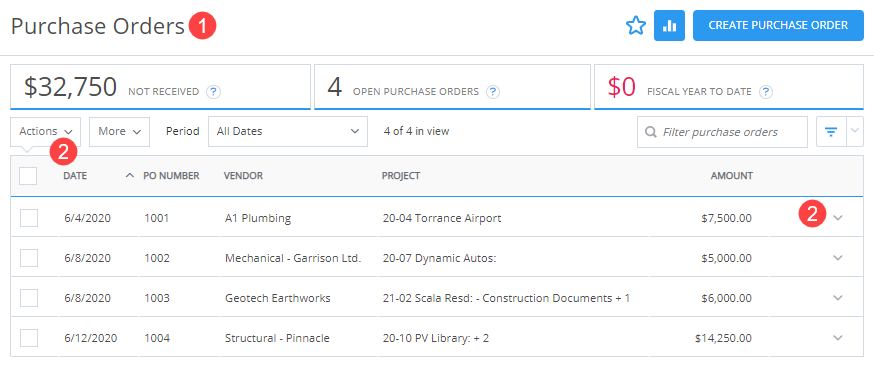This screenshot has width=874, height=365.
Task: Click the favorite star icon
Action: click(635, 26)
